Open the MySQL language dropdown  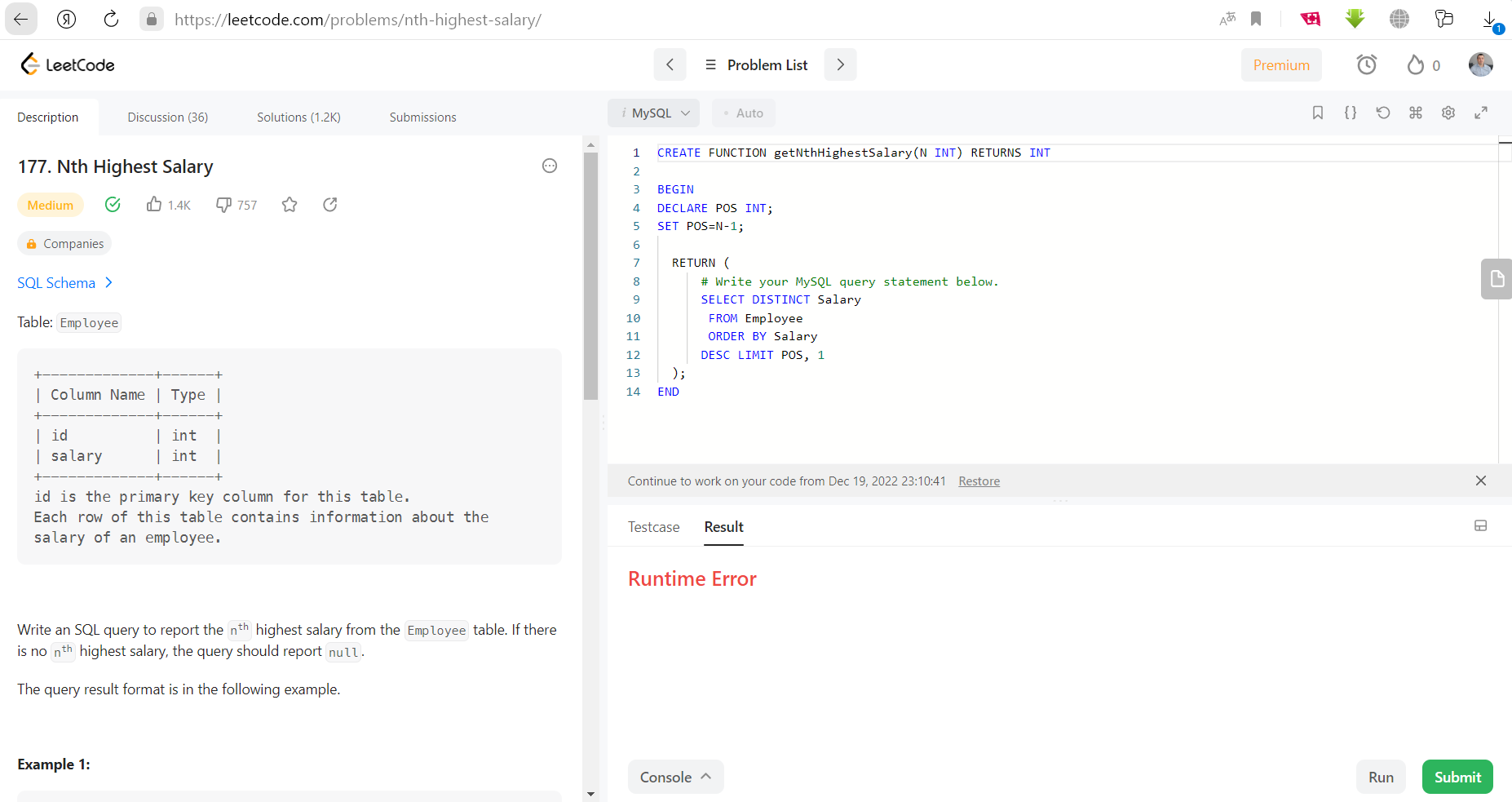click(x=654, y=113)
